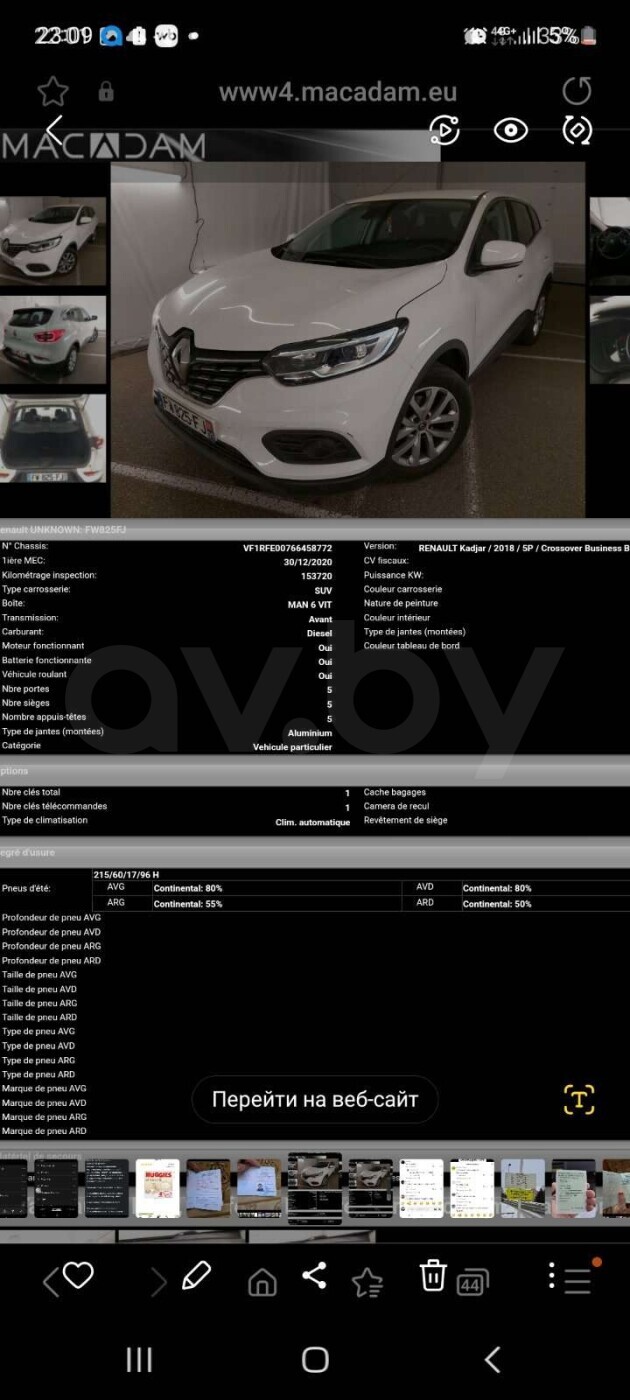Tap the Android back navigation button
This screenshot has width=630, height=1400.
click(x=492, y=1359)
